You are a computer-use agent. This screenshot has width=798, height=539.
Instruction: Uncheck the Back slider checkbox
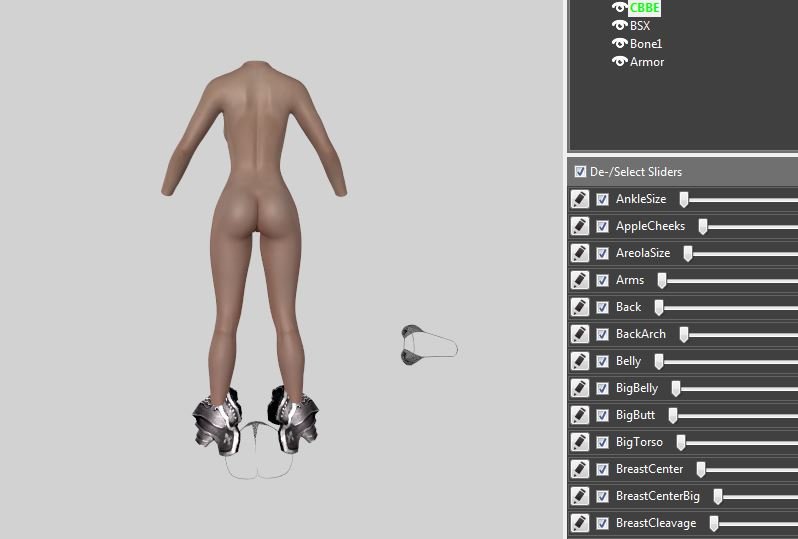point(602,307)
